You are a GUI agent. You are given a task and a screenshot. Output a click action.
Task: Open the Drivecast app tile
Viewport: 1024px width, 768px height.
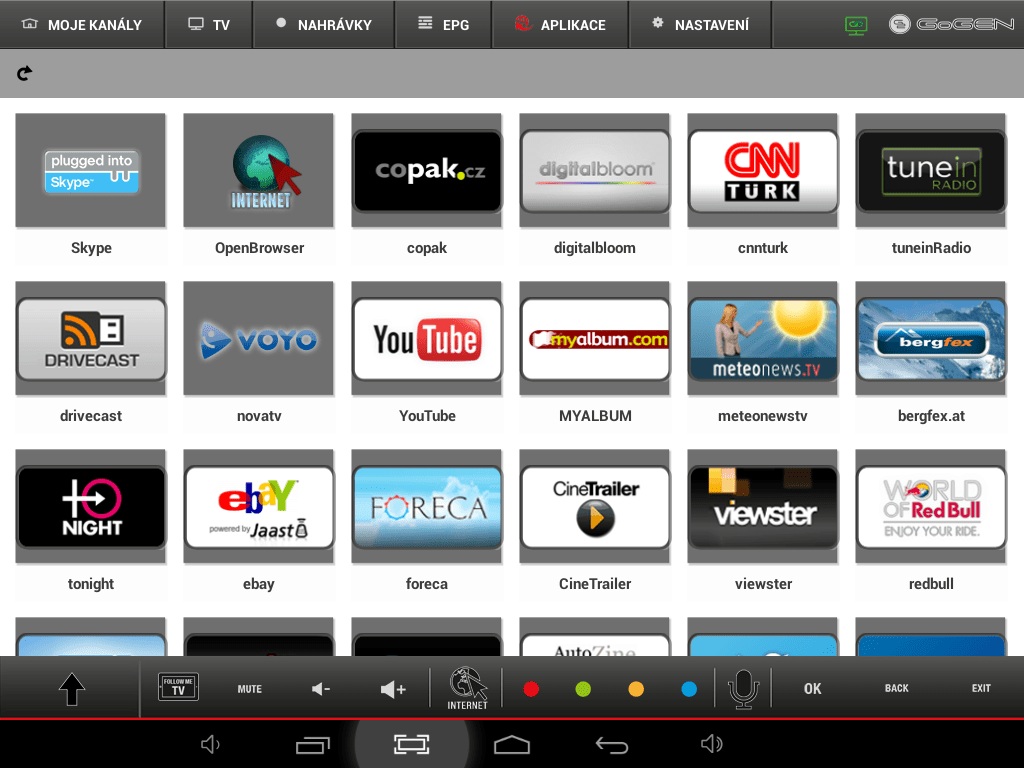coord(91,338)
